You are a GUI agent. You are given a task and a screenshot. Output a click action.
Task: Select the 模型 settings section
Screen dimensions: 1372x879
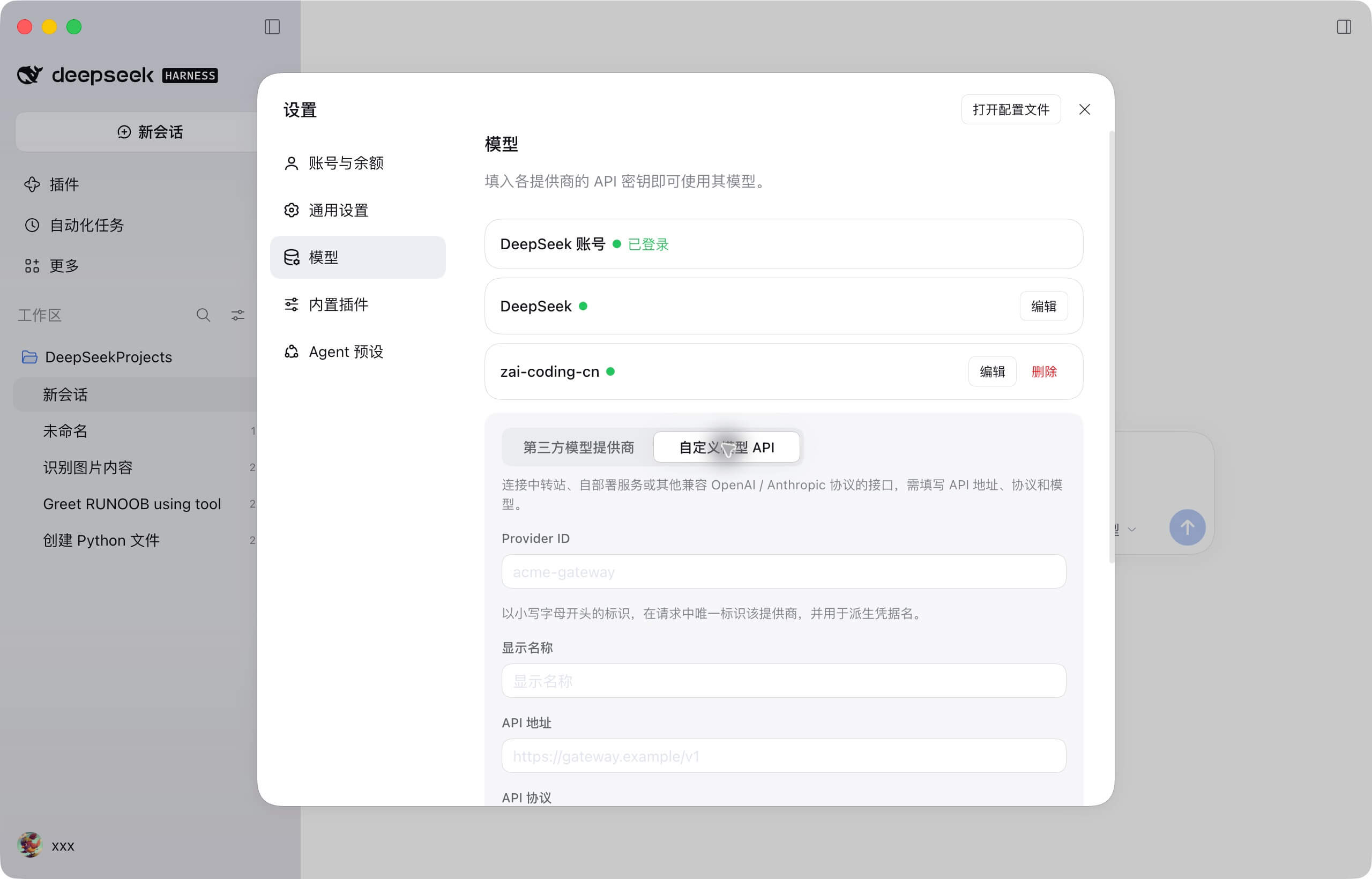click(357, 257)
